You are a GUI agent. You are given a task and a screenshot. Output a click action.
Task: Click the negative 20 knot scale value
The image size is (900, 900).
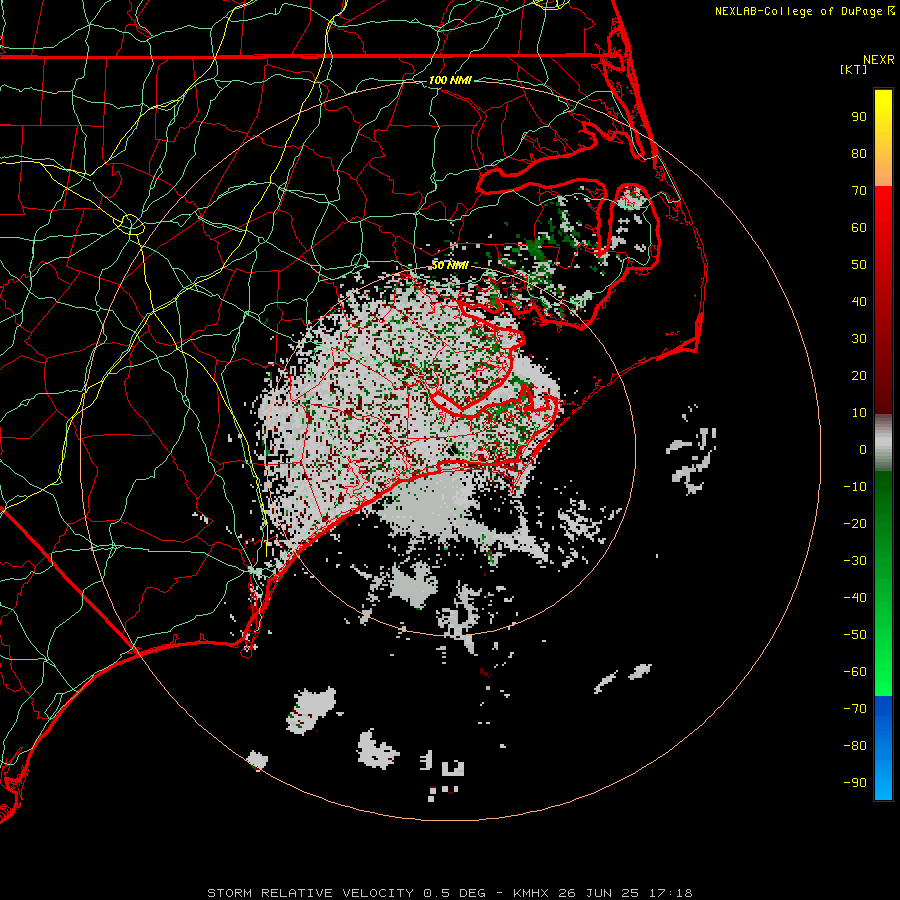click(x=855, y=523)
